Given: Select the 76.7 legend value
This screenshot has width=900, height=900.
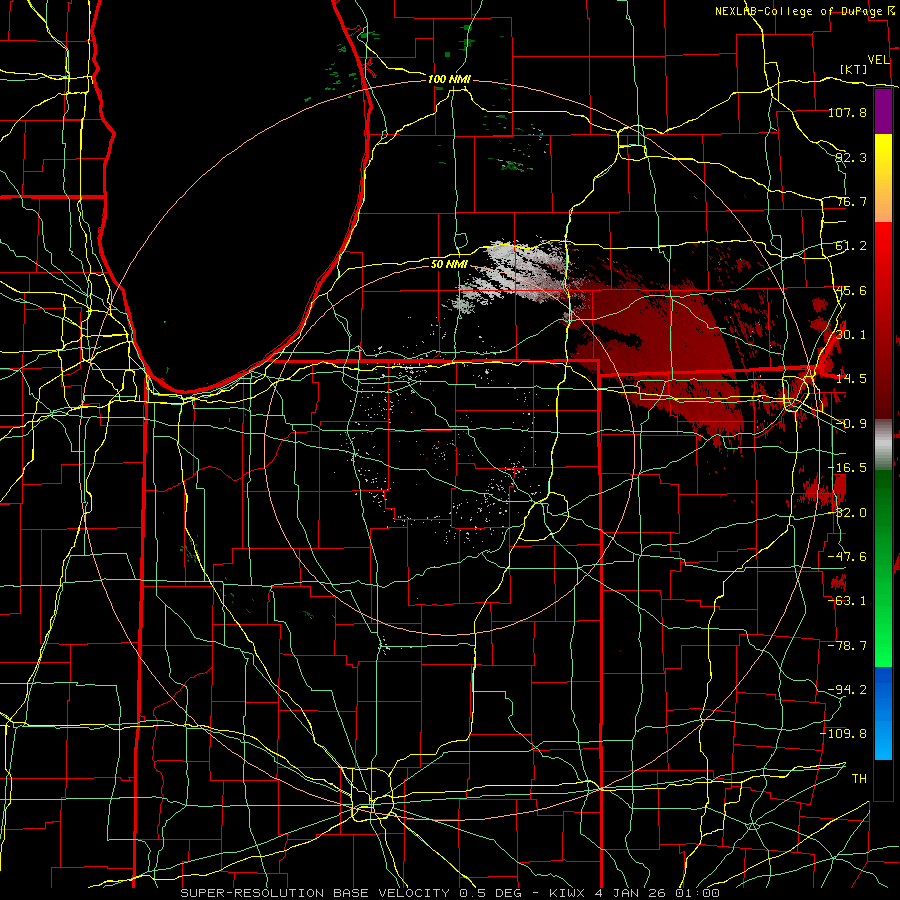Looking at the screenshot, I should tap(851, 201).
